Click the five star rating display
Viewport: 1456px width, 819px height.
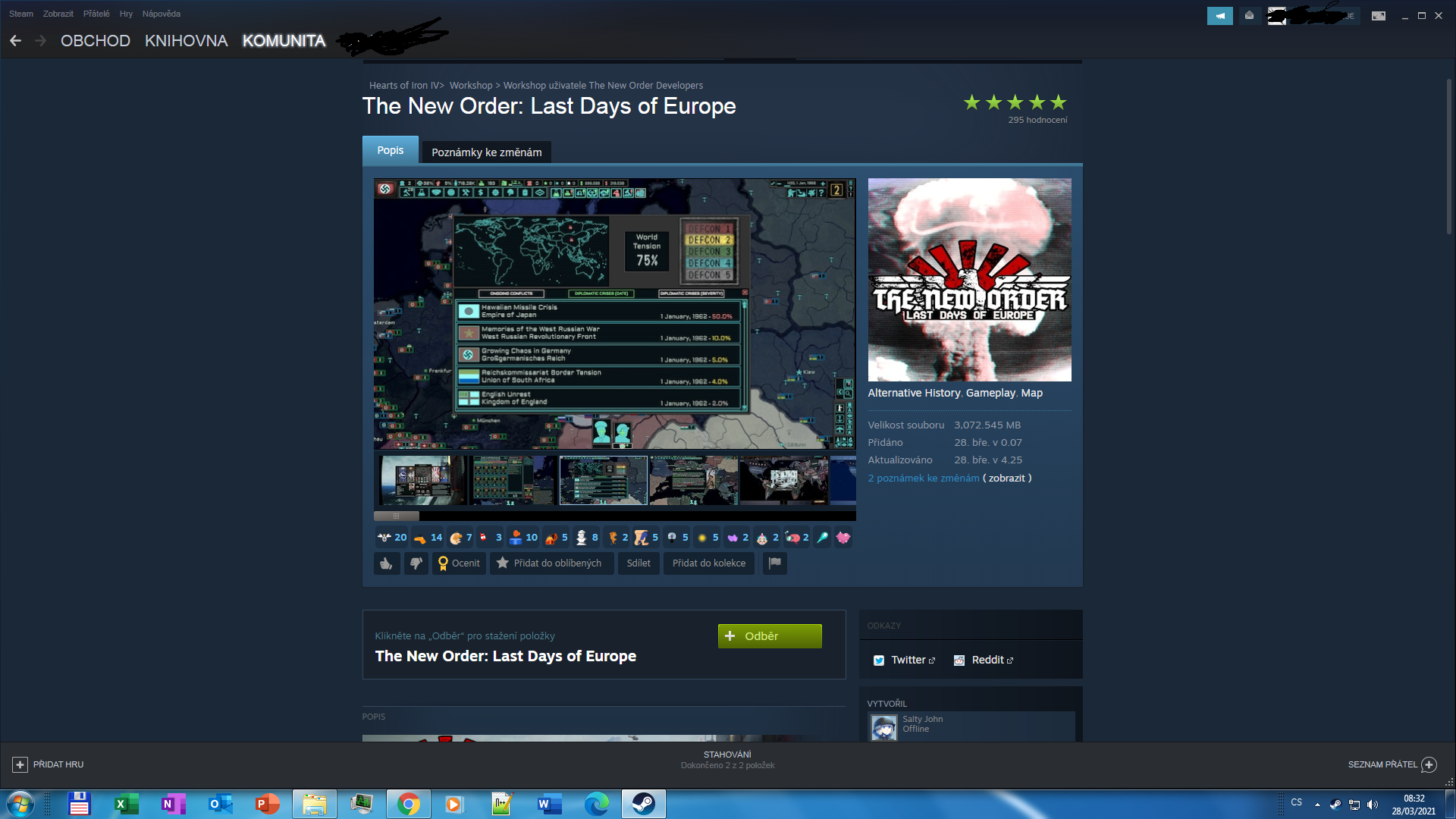[1015, 102]
